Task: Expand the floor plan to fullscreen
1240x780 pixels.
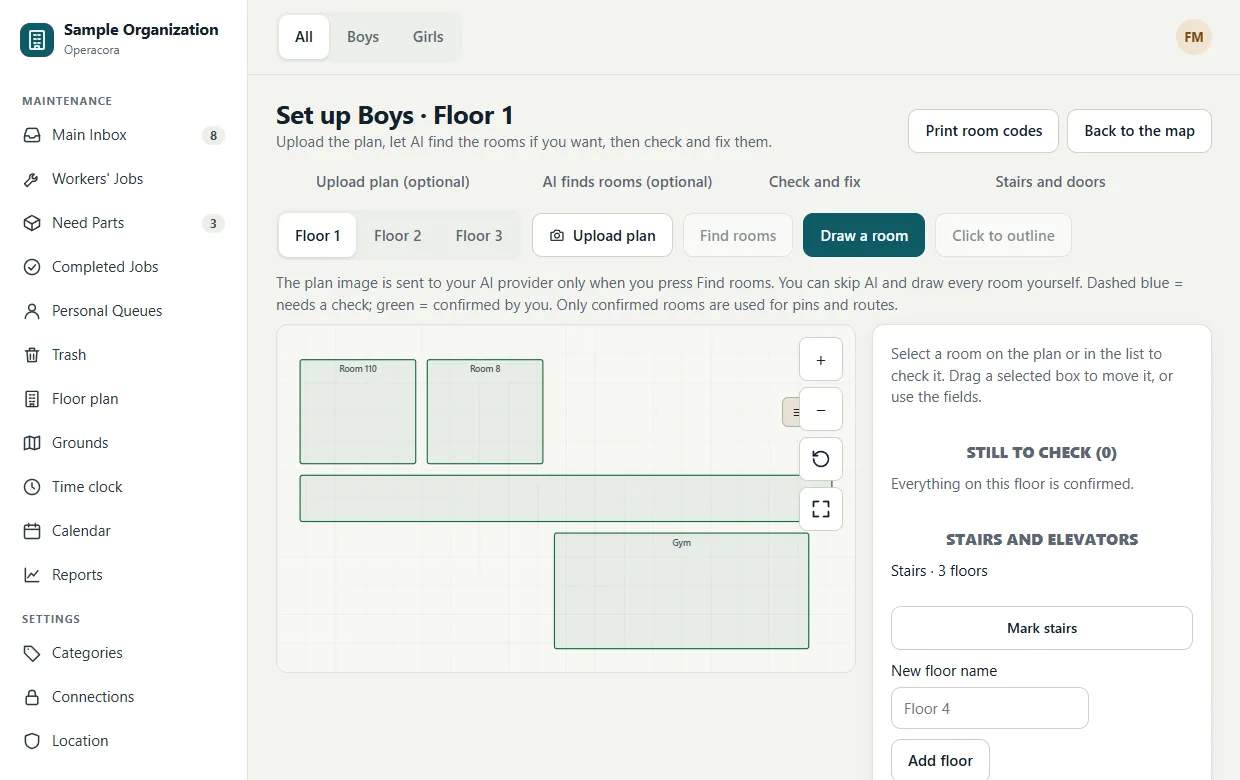Action: pos(821,509)
